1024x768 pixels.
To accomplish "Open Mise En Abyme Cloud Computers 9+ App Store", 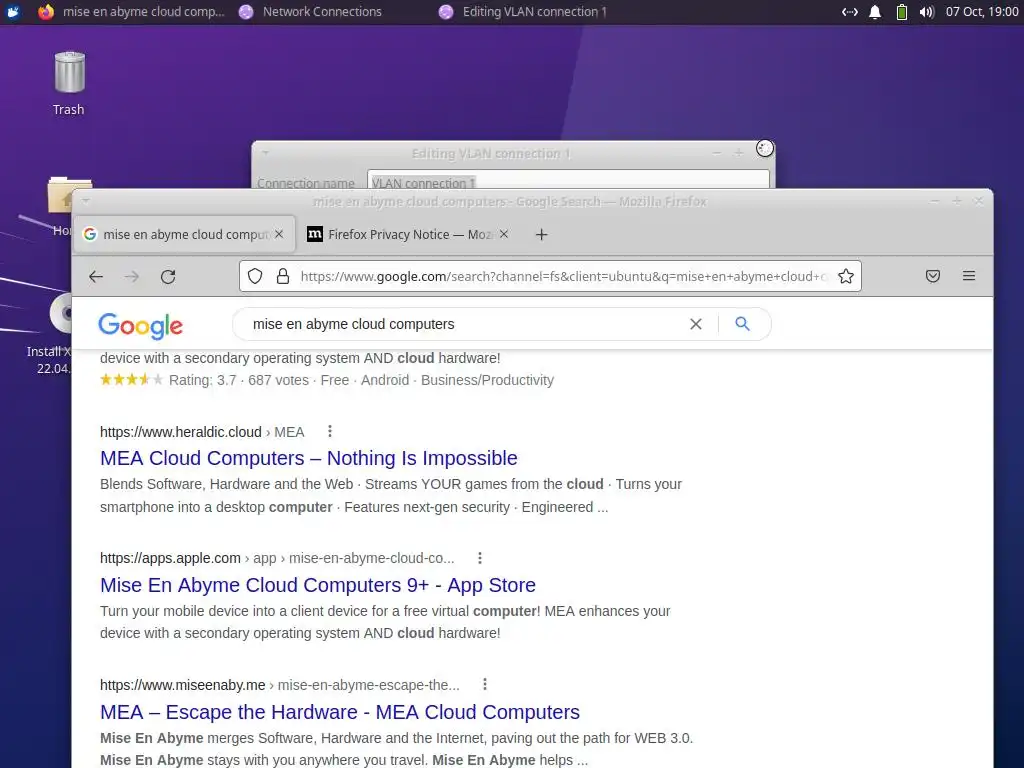I will (317, 584).
